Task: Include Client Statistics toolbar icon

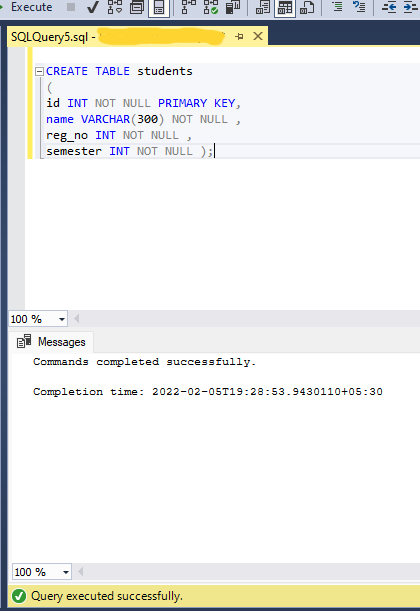Action: pyautogui.click(x=233, y=7)
